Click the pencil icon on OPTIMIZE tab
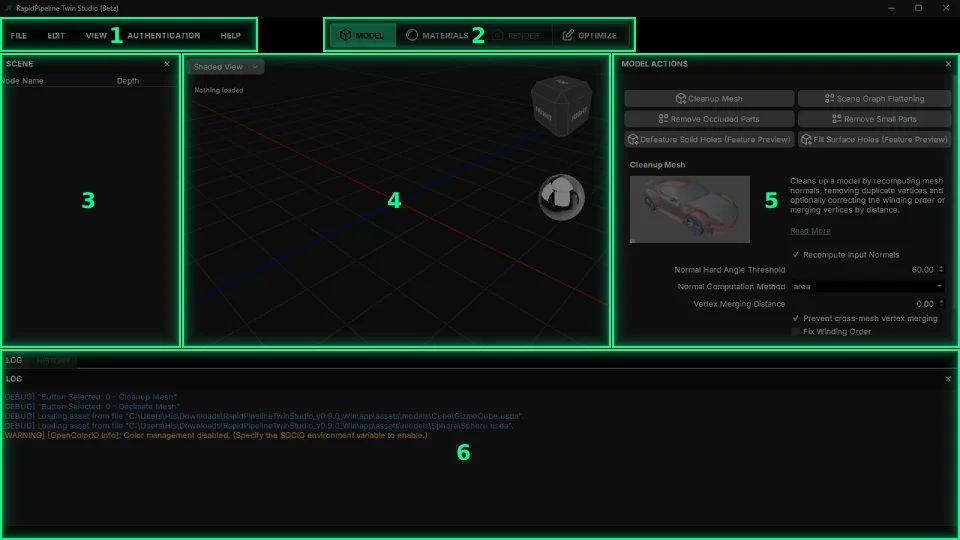960x540 pixels. coord(568,35)
